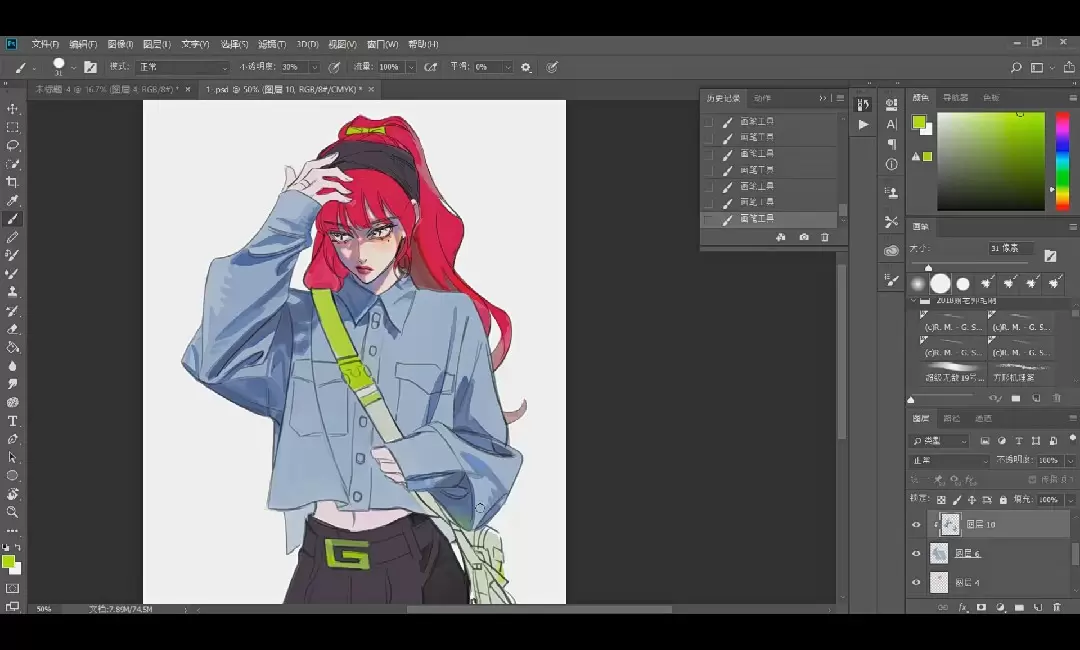Choose the Type (T) tool
The height and width of the screenshot is (650, 1080).
[x=13, y=421]
